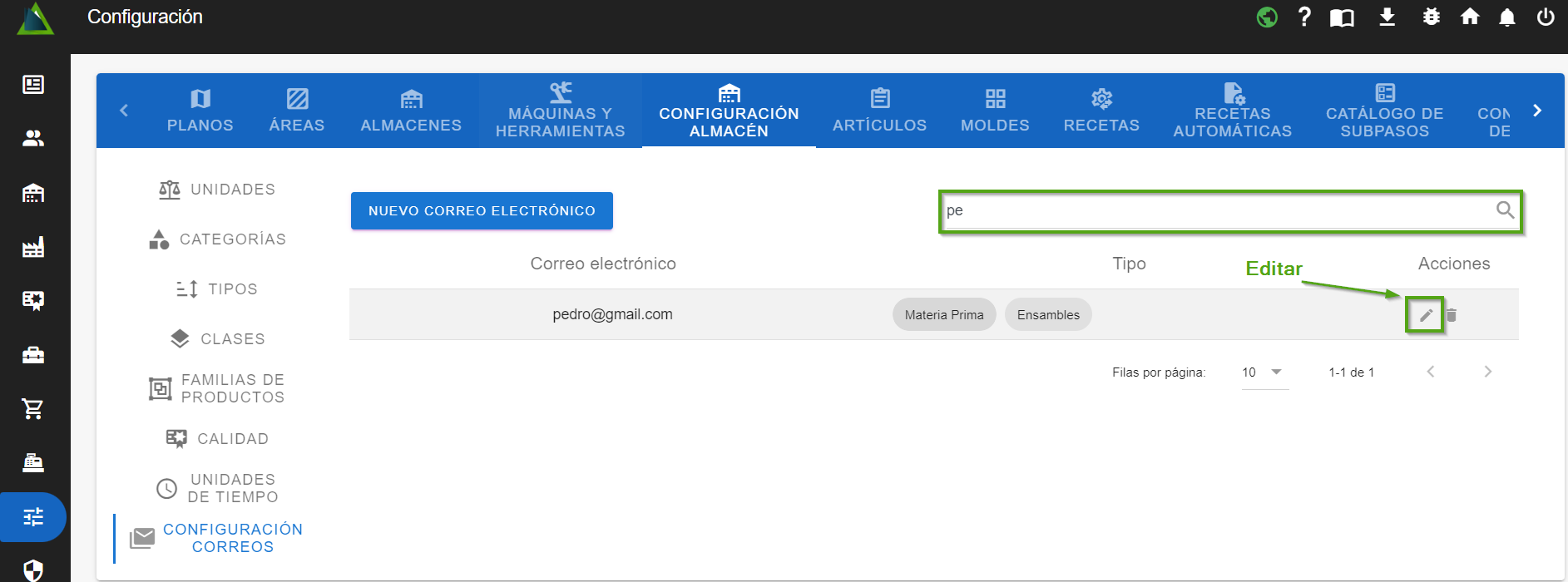1568x582 pixels.
Task: Click the power logout icon
Action: coord(1546,17)
